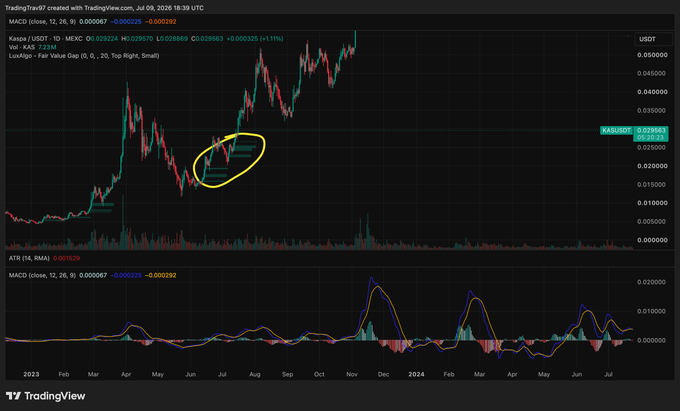Click ATR value 0.001529
Screen dimensions: 680x411
pyautogui.click(x=66, y=258)
